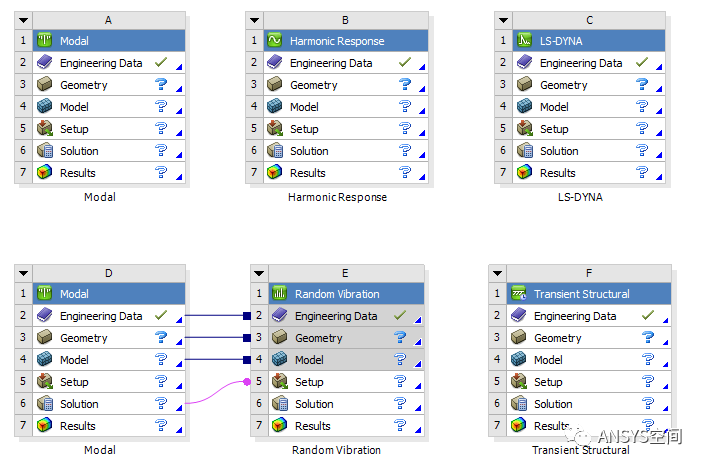Click Results cube icon in system D
The height and width of the screenshot is (467, 705).
point(45,425)
